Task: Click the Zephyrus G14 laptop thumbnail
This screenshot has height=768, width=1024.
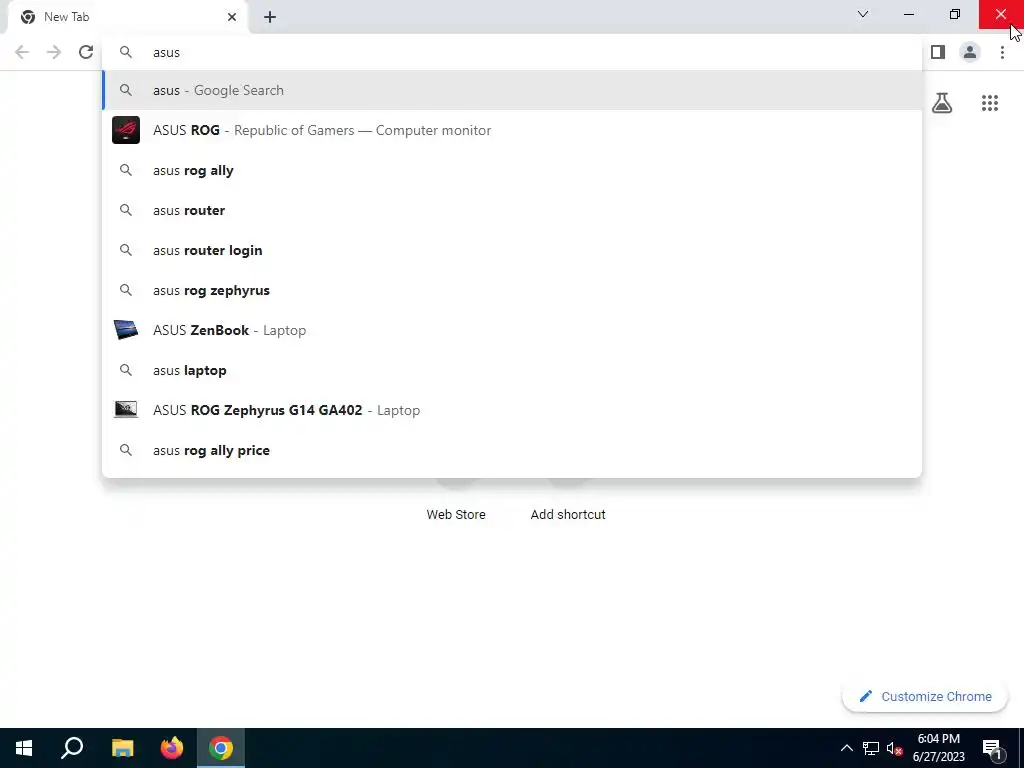Action: point(126,409)
